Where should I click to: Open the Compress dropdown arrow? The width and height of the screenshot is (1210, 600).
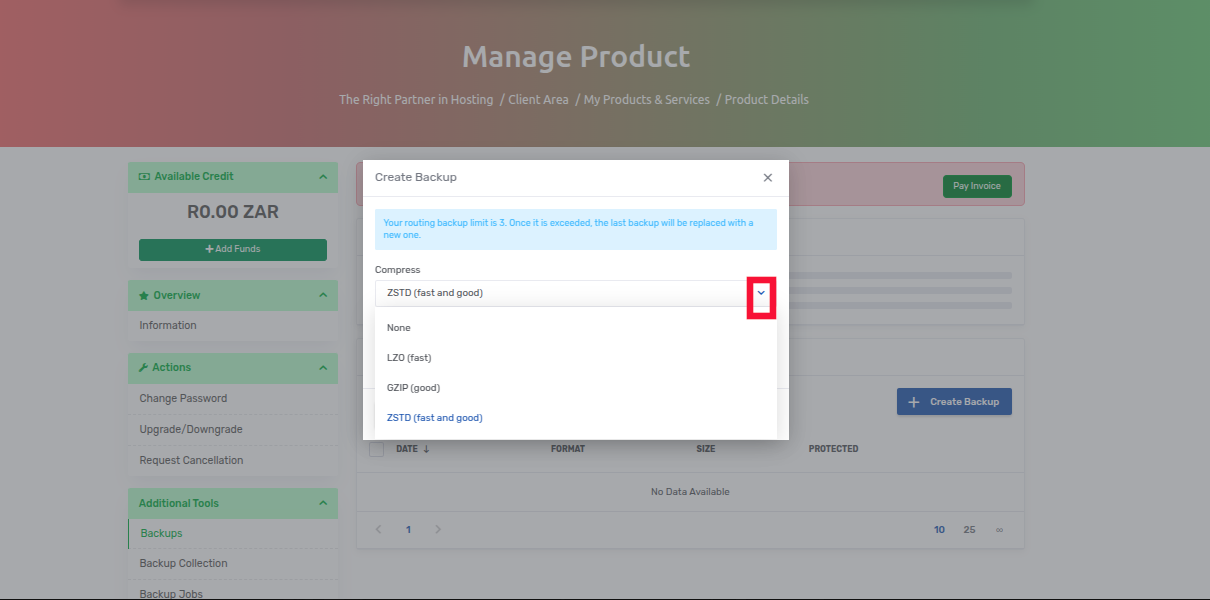tap(762, 293)
